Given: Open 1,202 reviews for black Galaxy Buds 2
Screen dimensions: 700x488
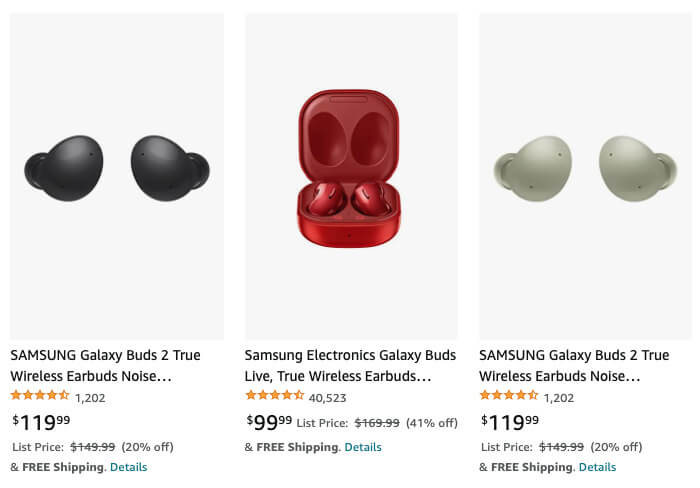Looking at the screenshot, I should pos(90,397).
